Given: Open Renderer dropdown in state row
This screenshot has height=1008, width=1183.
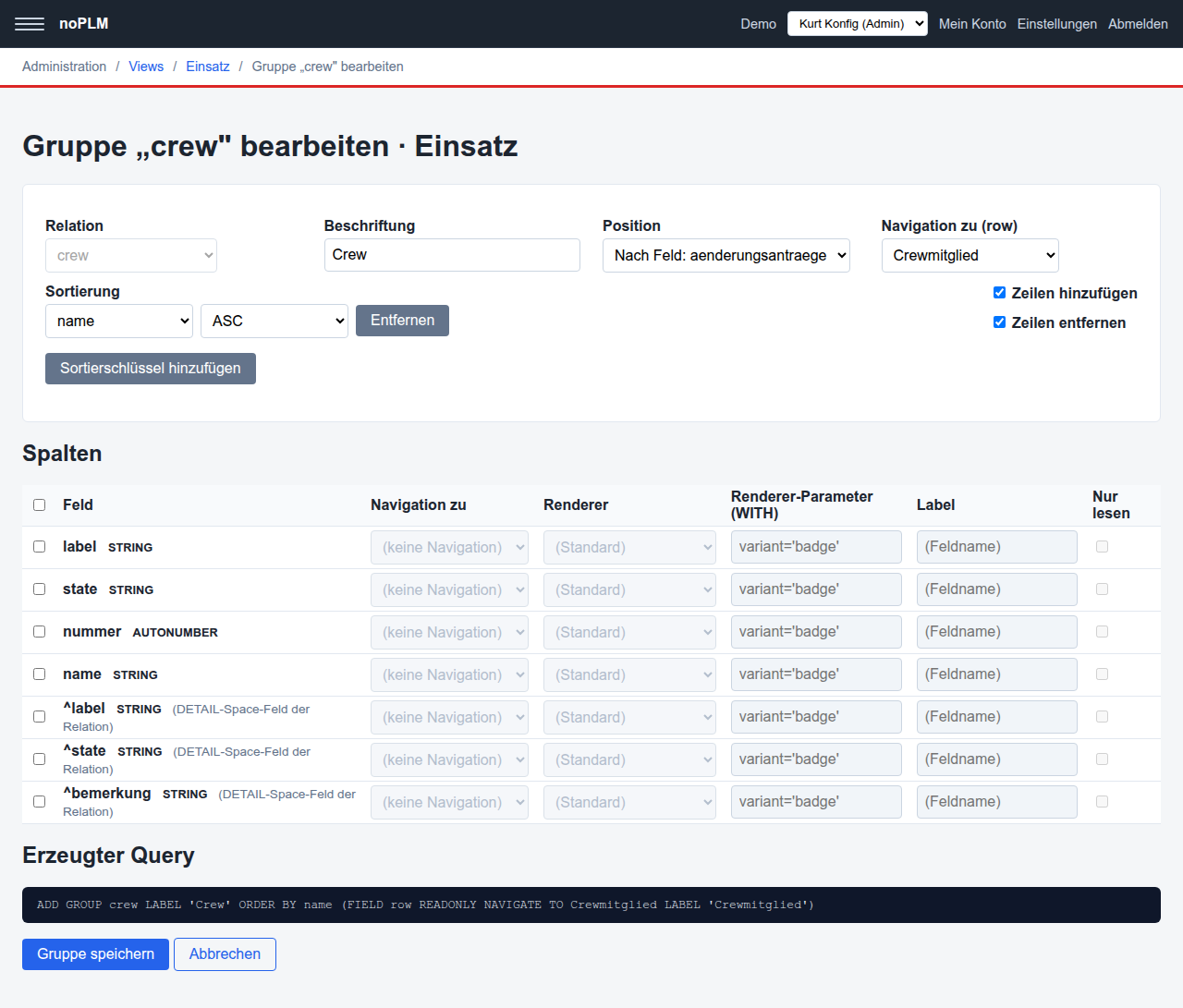Looking at the screenshot, I should (x=629, y=590).
